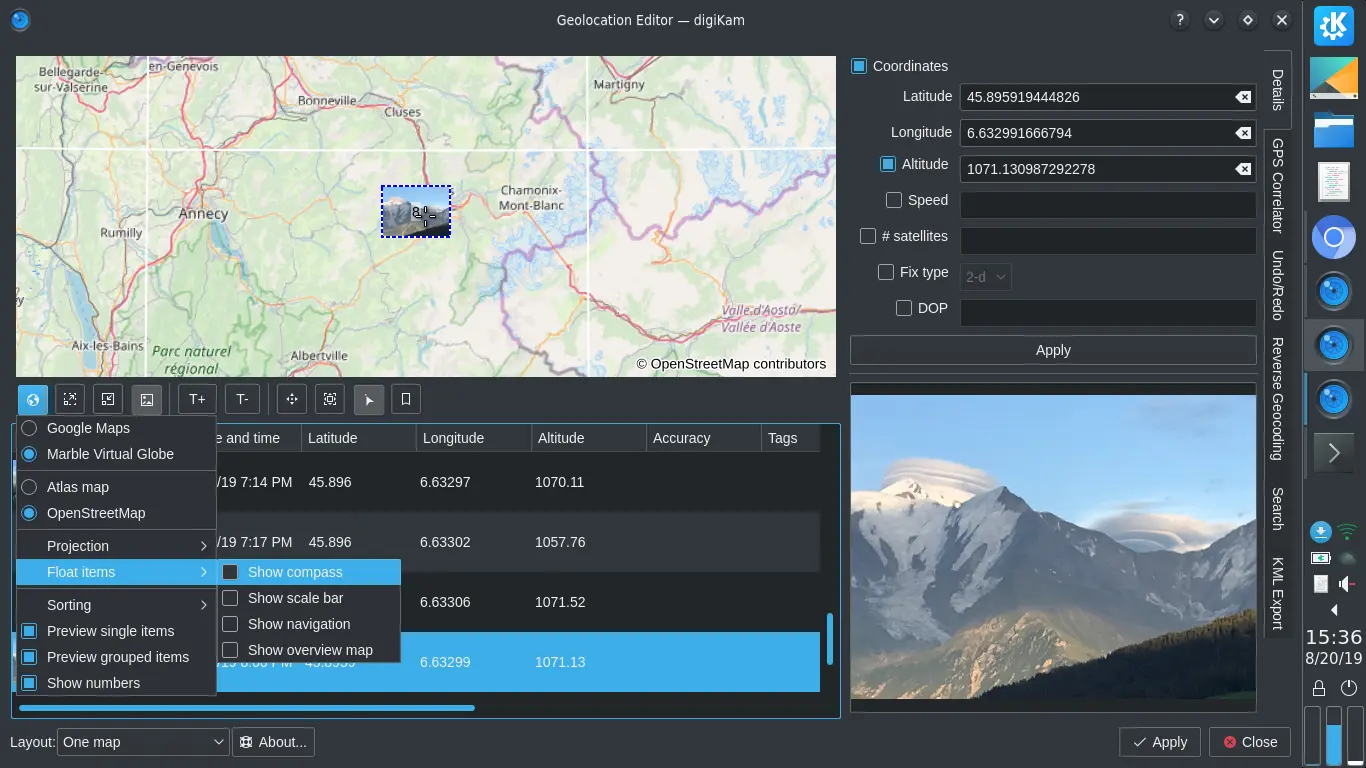Click the T- icon to shrink thumbnails

[242, 399]
